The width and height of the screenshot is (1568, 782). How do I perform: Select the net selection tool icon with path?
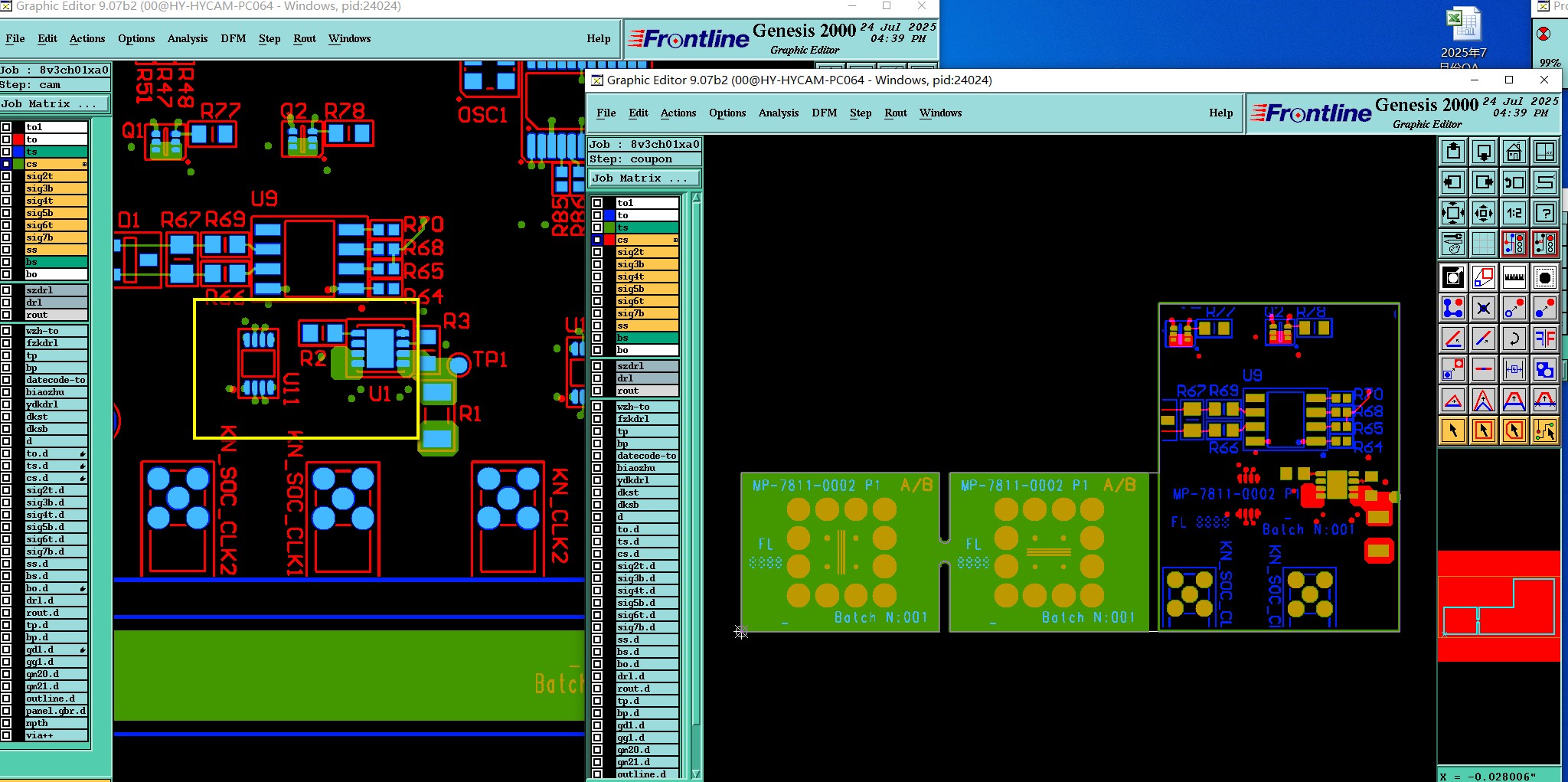click(x=1545, y=430)
